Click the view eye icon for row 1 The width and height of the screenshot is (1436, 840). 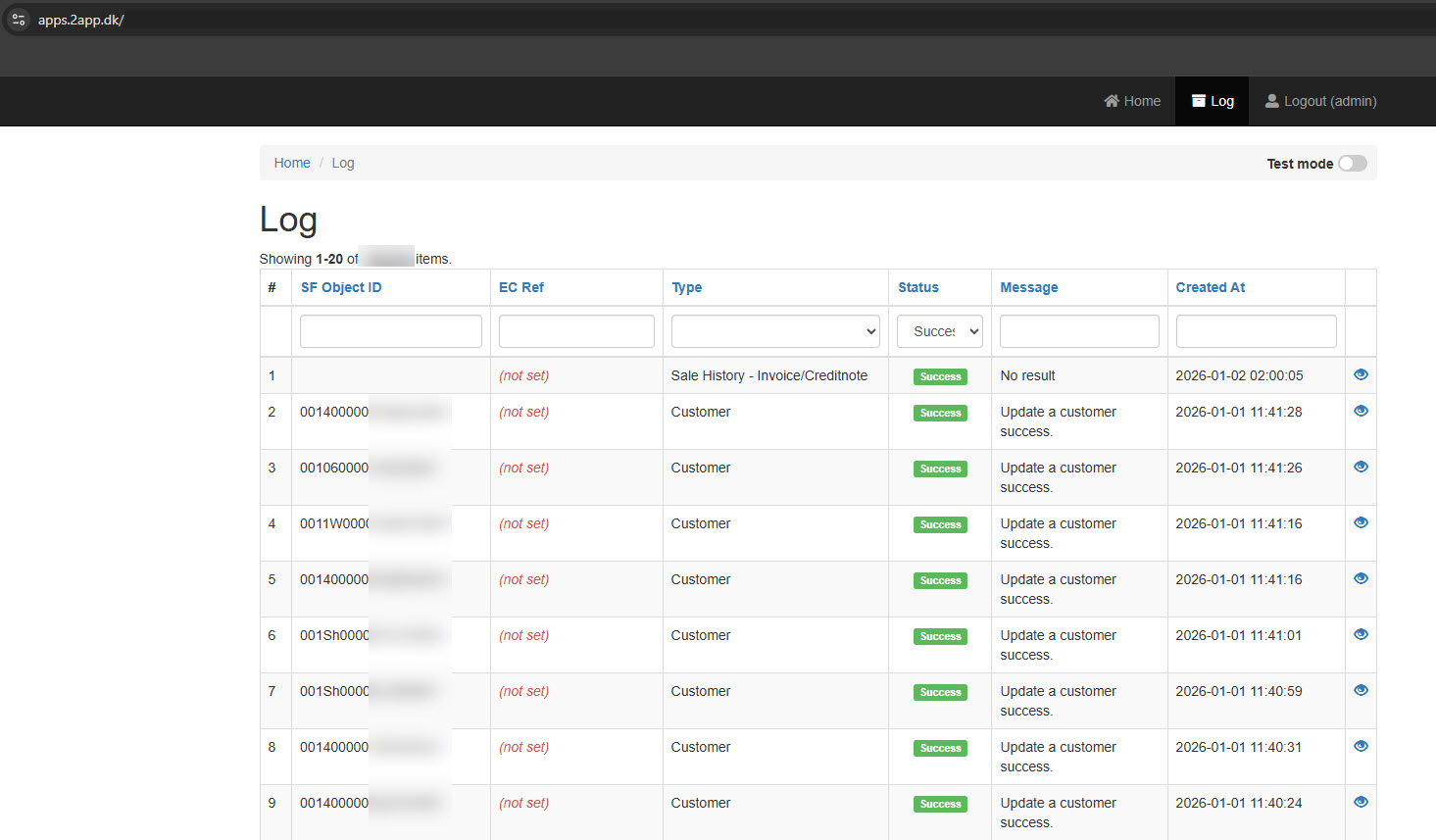point(1361,374)
